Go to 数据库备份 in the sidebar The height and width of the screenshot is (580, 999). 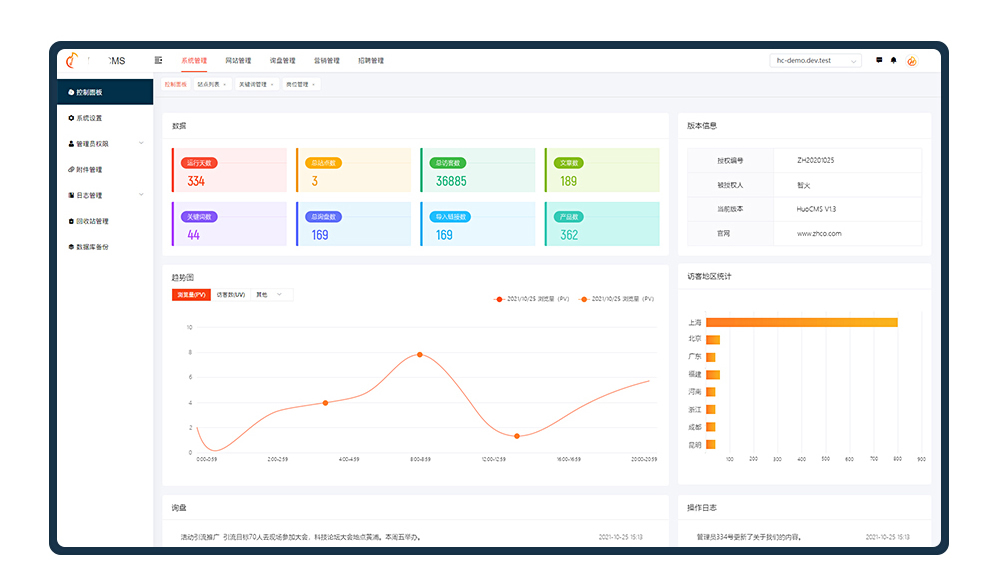click(92, 246)
